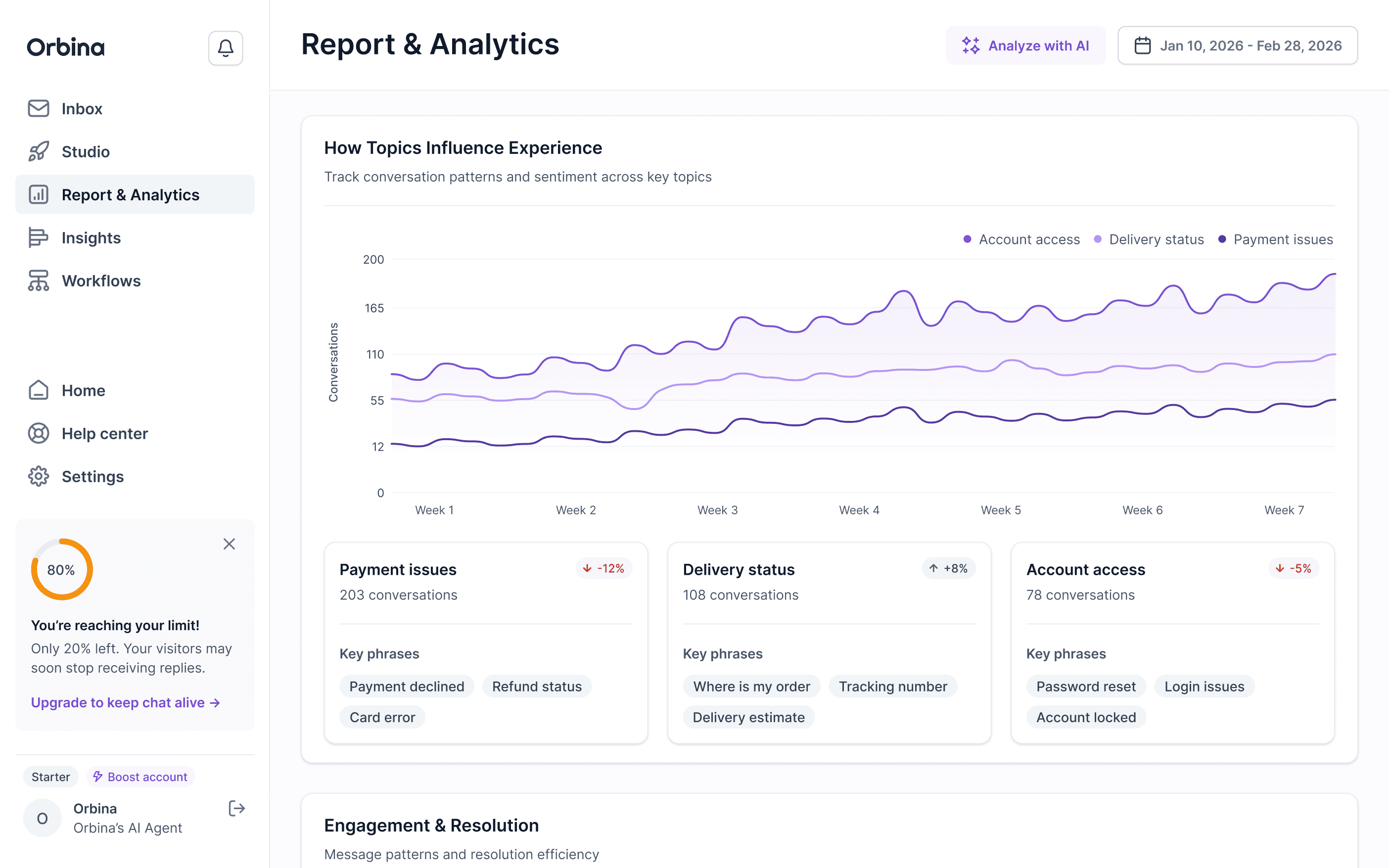Click the Insights chart icon

(39, 238)
